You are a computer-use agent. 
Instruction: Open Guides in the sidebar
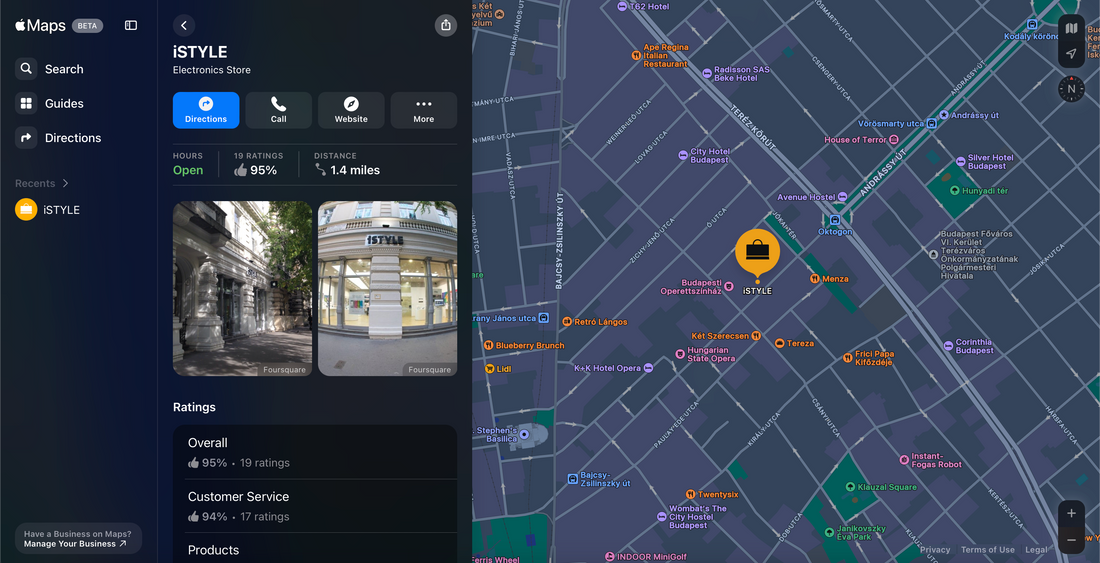(63, 104)
